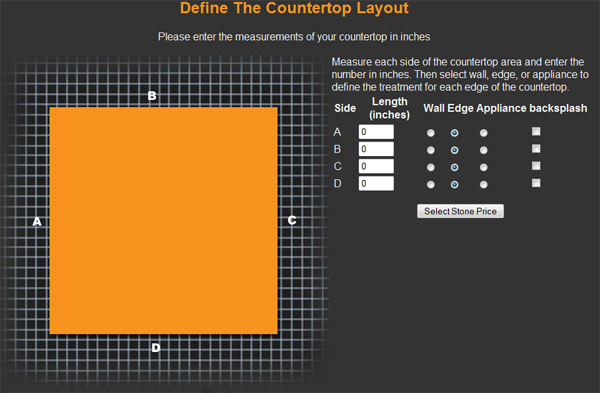Screen dimensions: 600x393
Task: Select Edge radio for side A
Action: coord(454,133)
